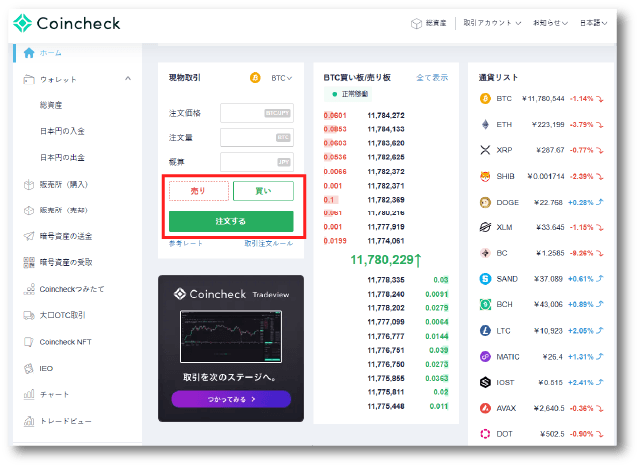Open 日本円の入金 in the sidebar
The image size is (639, 468).
63,131
